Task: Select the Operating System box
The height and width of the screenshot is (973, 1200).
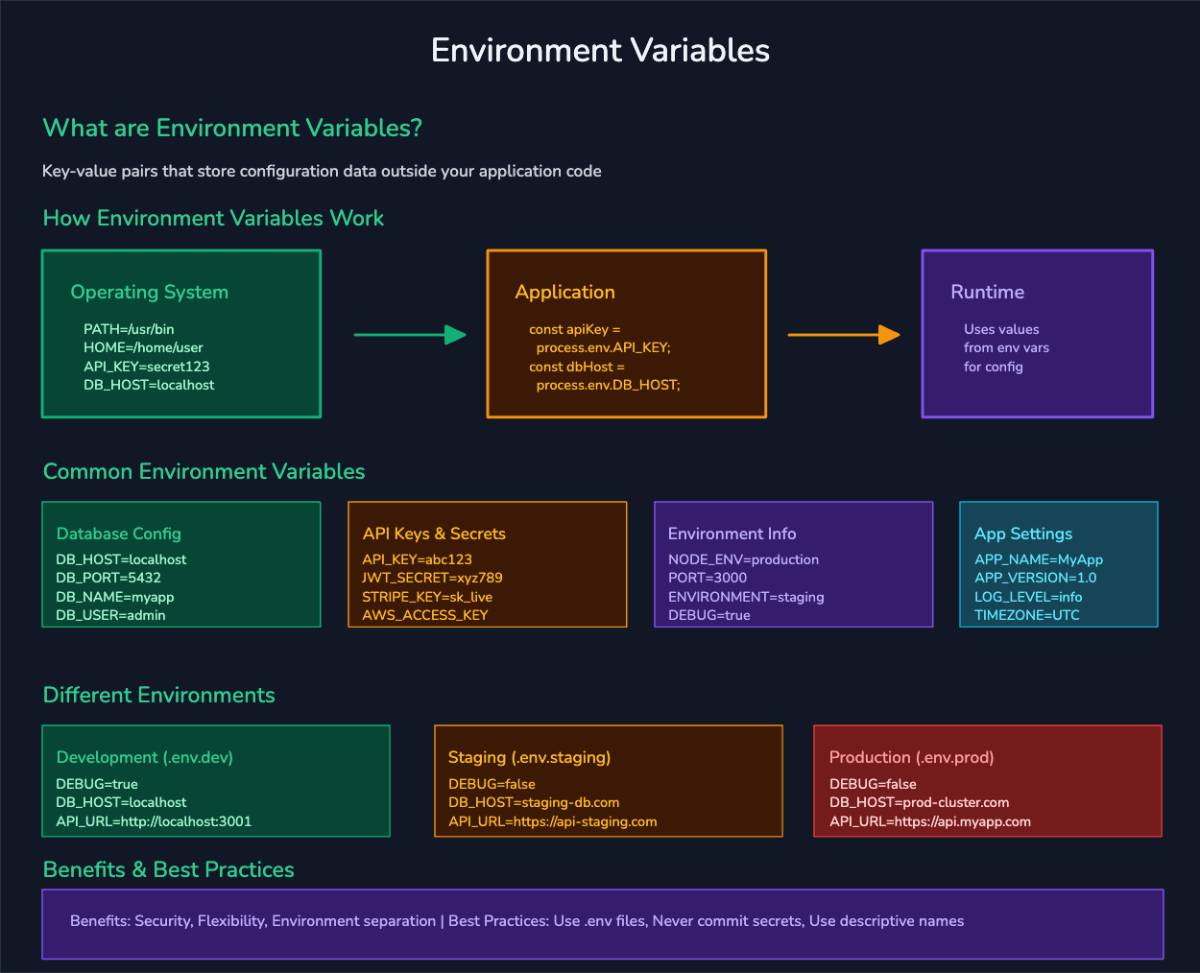Action: 180,334
